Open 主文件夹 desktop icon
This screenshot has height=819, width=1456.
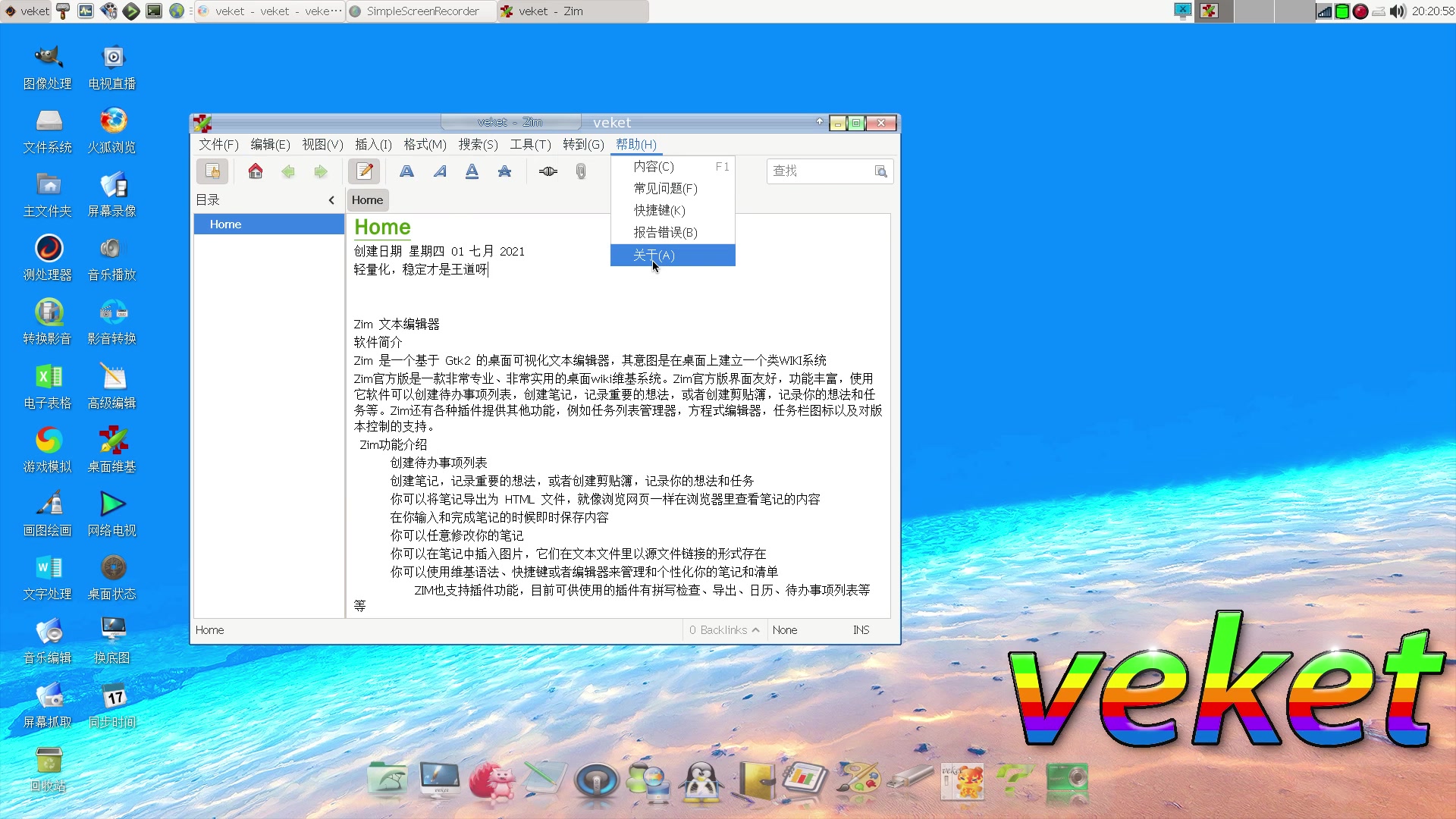[x=48, y=194]
